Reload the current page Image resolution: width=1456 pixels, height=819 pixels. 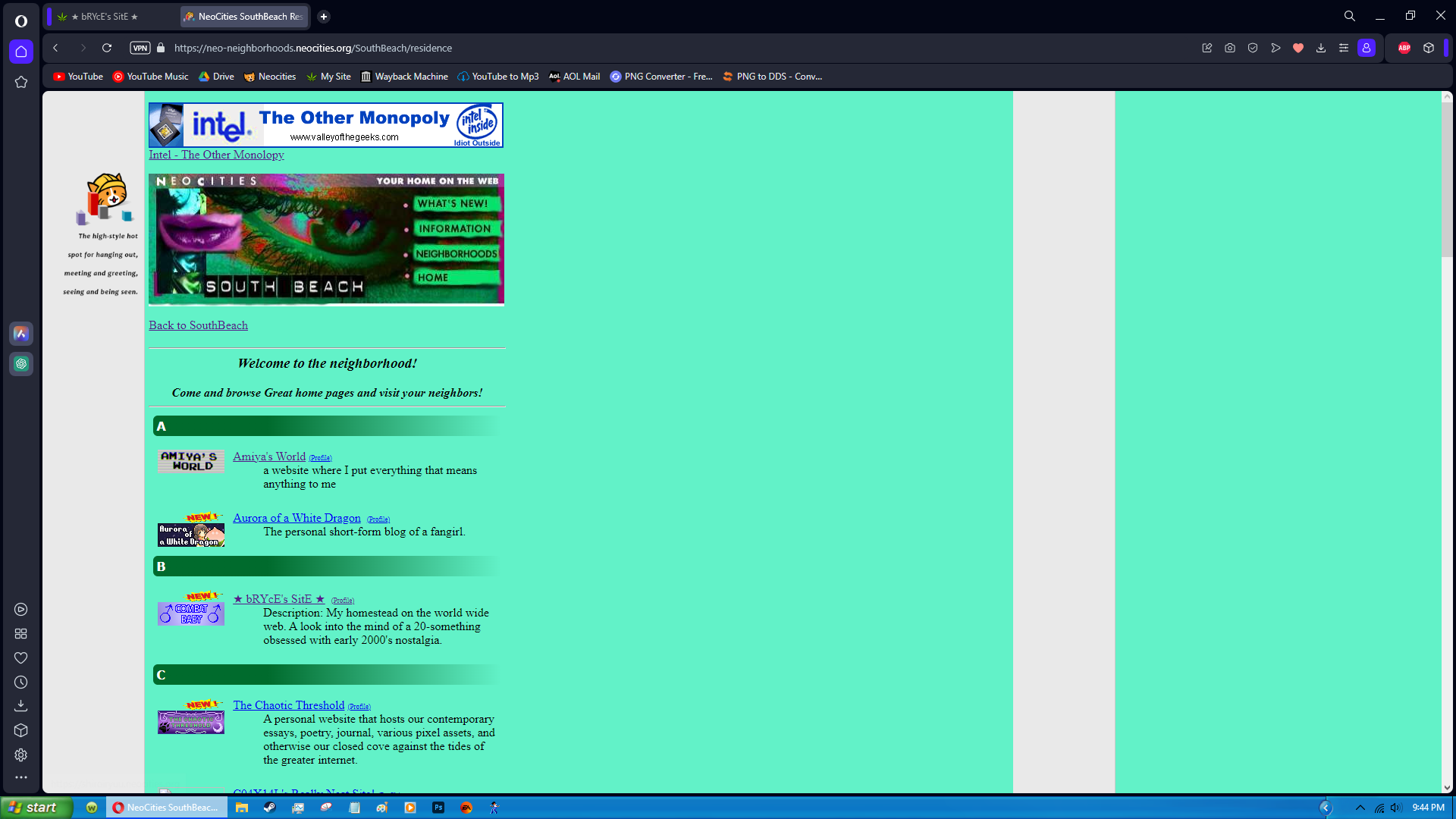pos(107,48)
